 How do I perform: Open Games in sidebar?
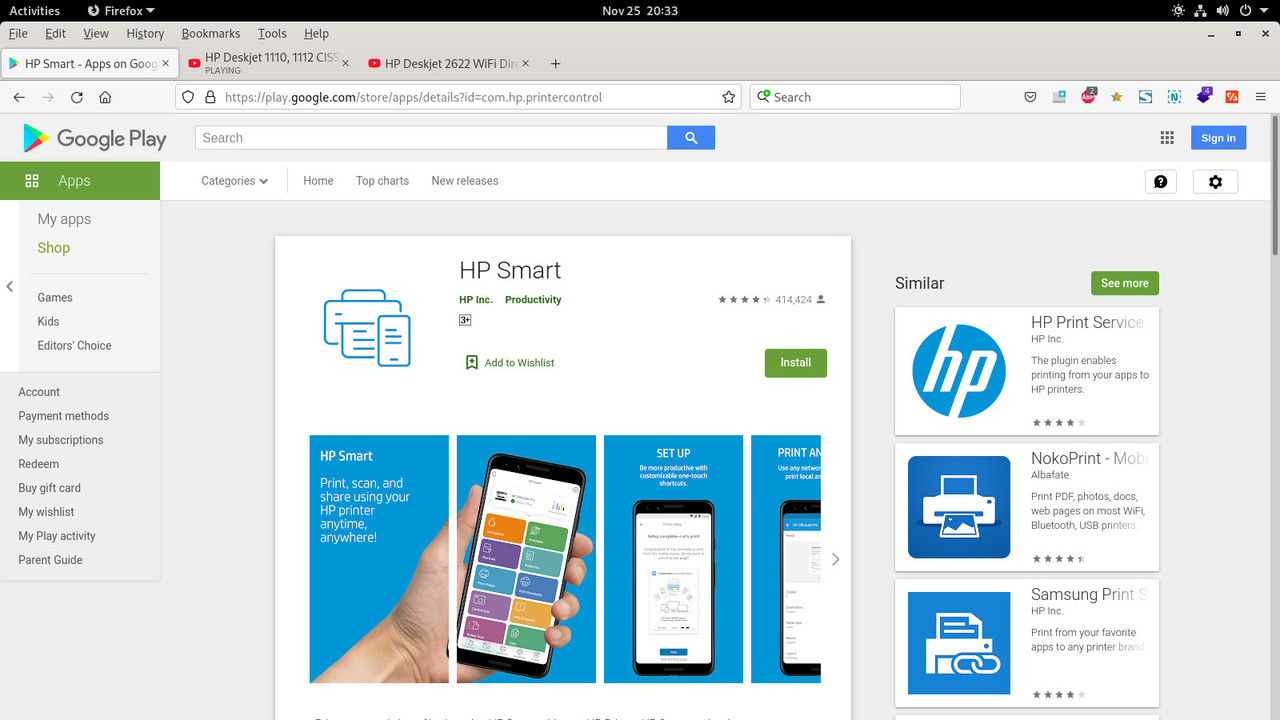click(x=55, y=297)
